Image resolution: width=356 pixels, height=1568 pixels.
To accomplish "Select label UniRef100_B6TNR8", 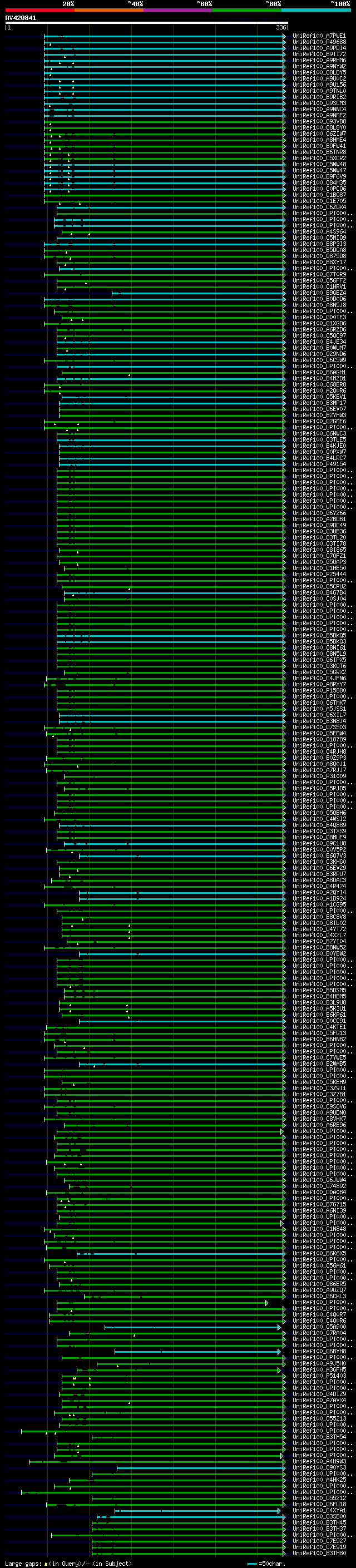I will [319, 152].
